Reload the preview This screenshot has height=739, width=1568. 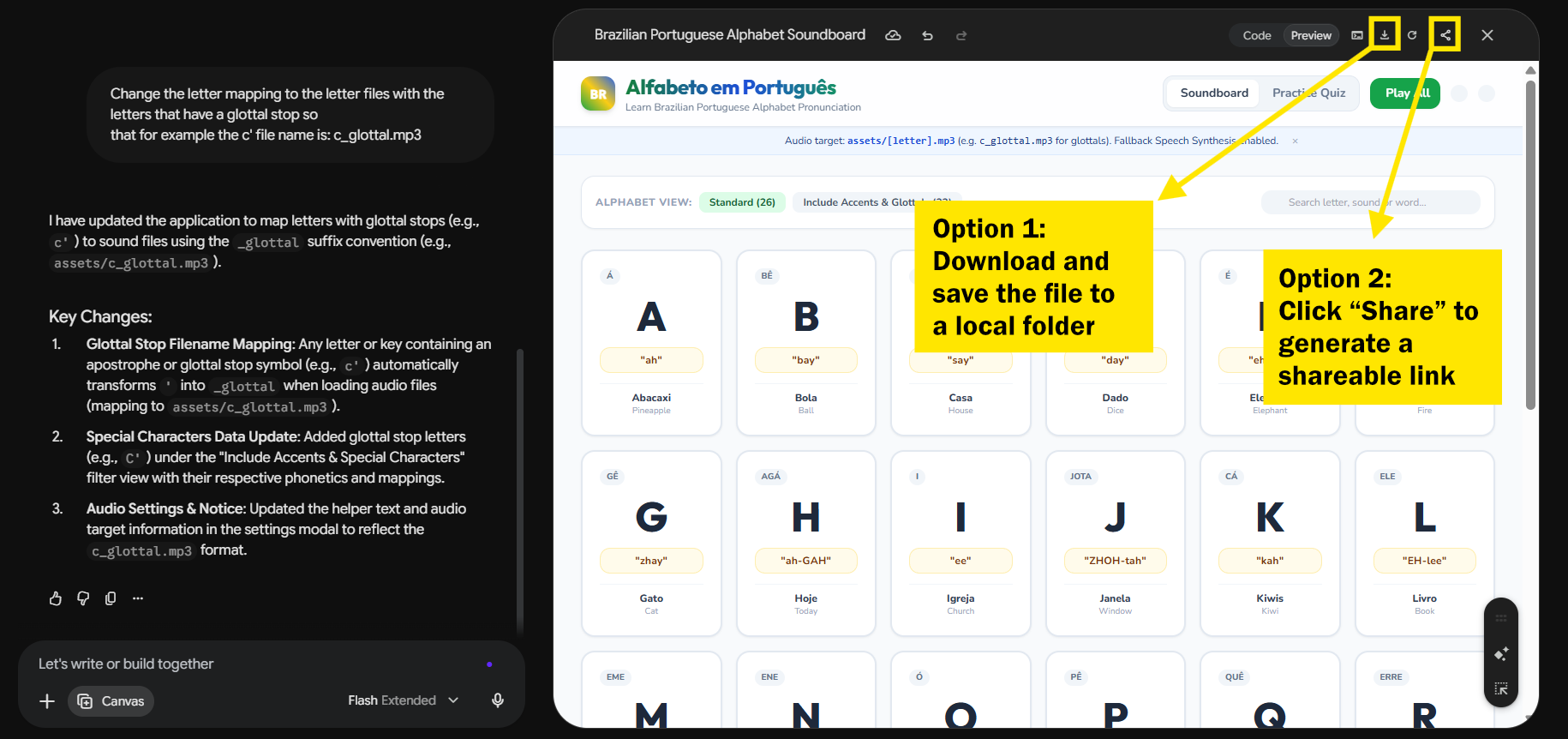[x=1412, y=35]
